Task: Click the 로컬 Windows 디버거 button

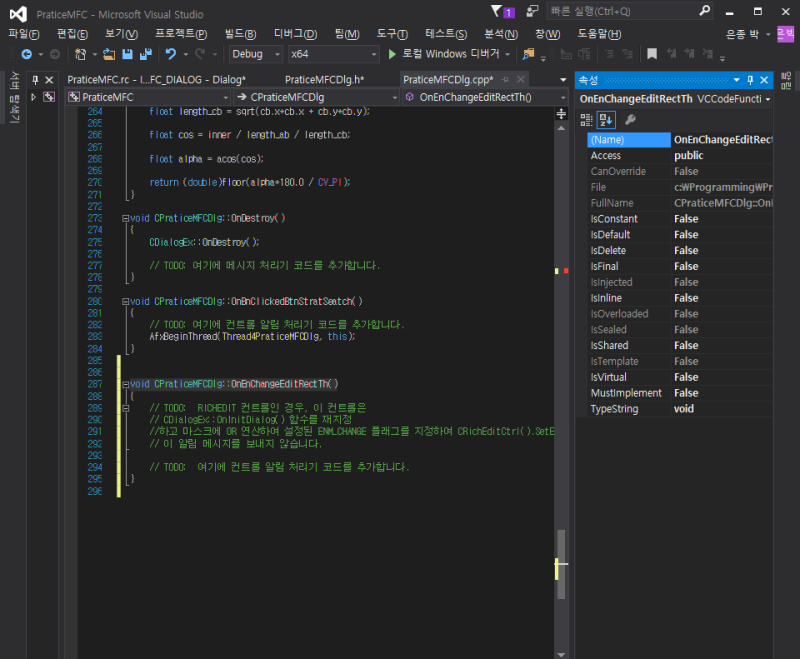Action: pyautogui.click(x=443, y=54)
